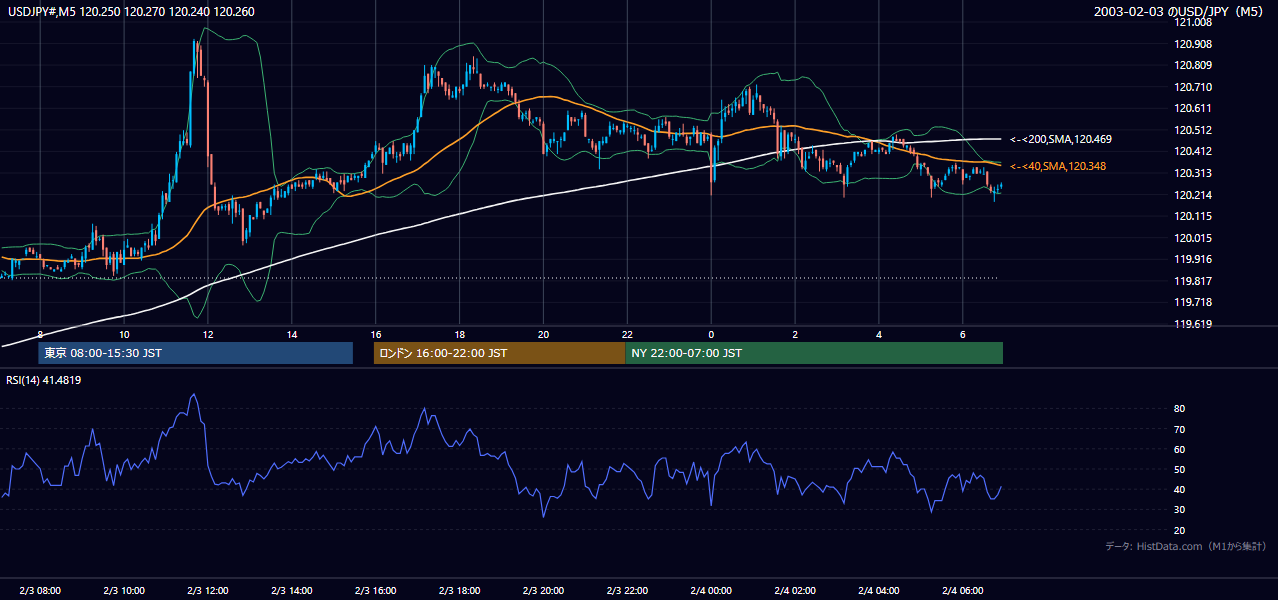Click RSI scale value 50
The height and width of the screenshot is (600, 1278).
click(1180, 469)
